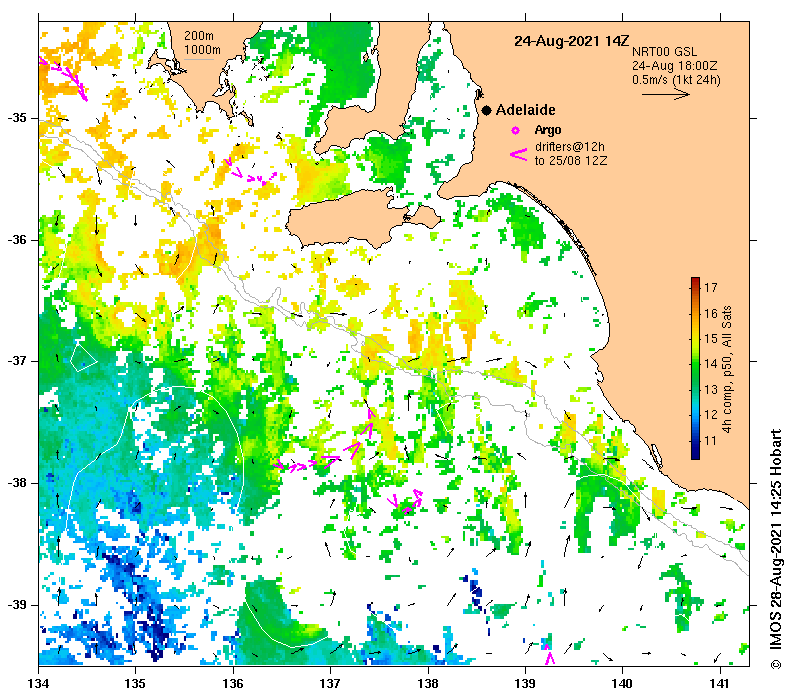
Task: Click the magenta Argo float legend circle
Action: pos(515,131)
